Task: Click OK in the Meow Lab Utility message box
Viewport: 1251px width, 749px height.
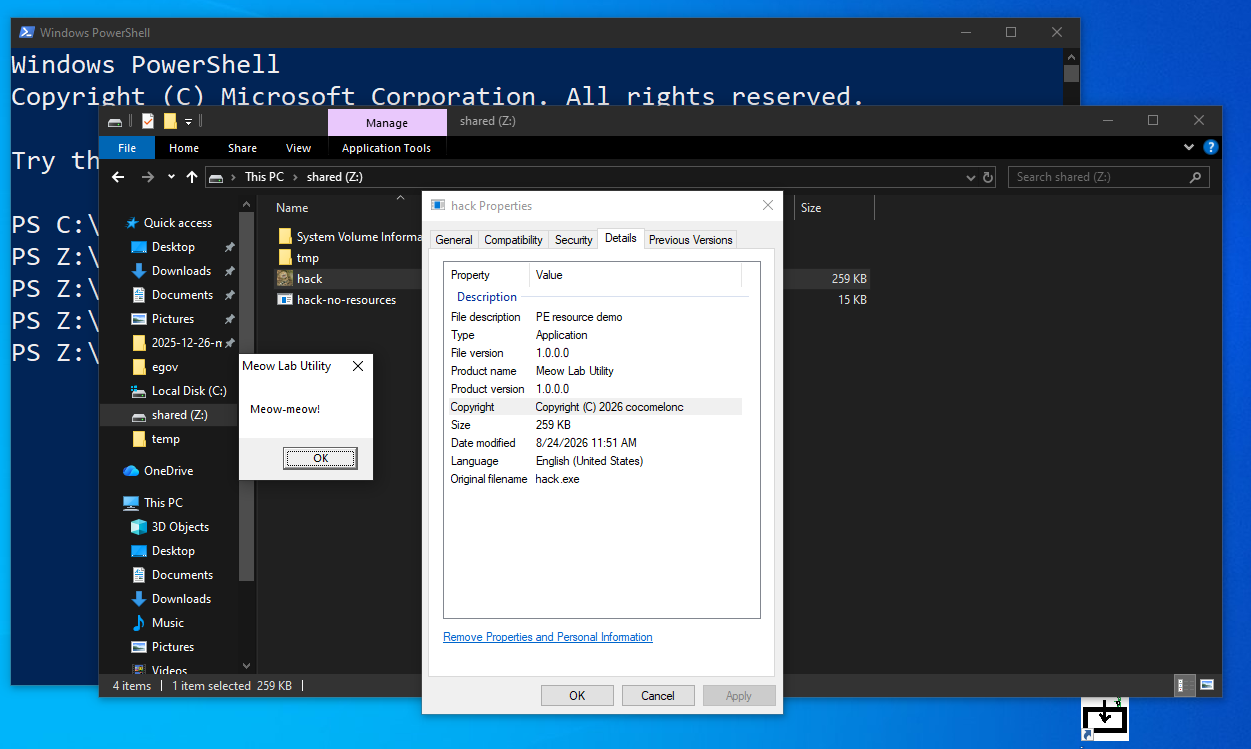Action: point(320,458)
